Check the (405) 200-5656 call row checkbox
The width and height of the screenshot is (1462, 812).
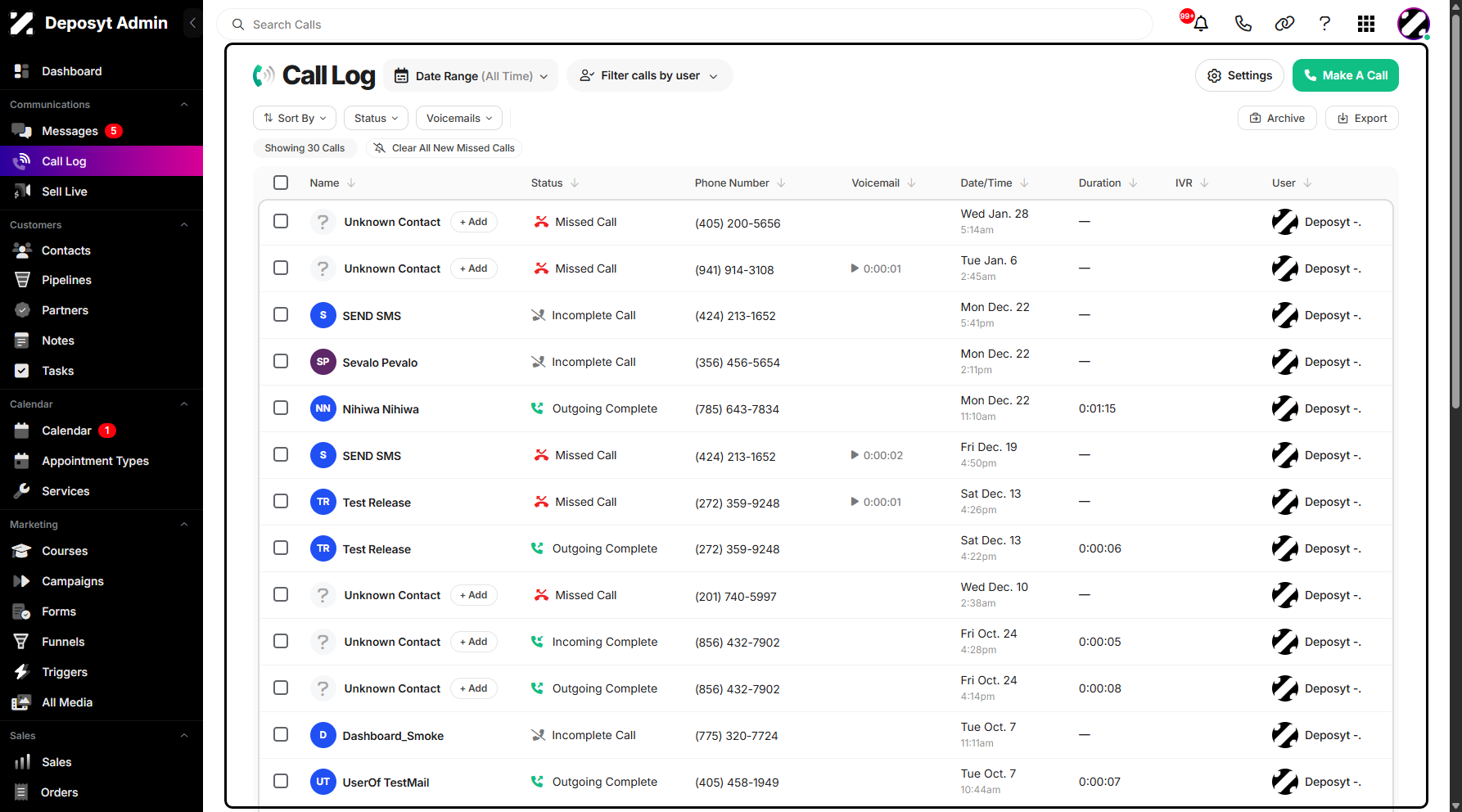(281, 221)
